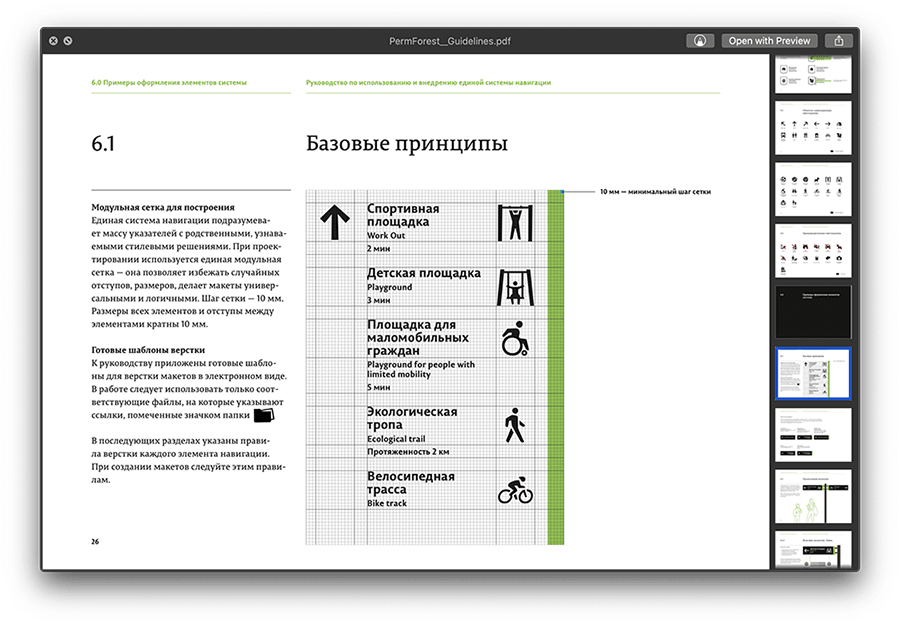This screenshot has height=625, width=900.
Task: Click the hiker pictogram for Ecological trail
Action: click(x=514, y=425)
